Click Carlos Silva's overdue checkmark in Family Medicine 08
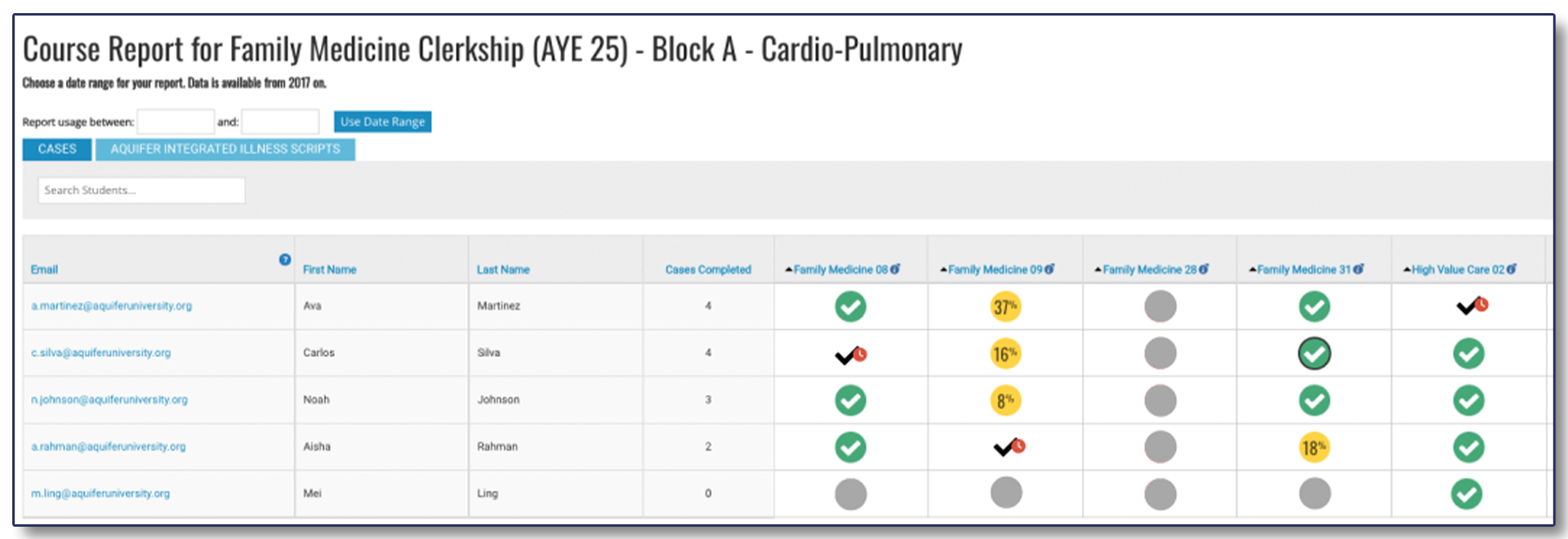This screenshot has width=1568, height=539. coord(850,355)
